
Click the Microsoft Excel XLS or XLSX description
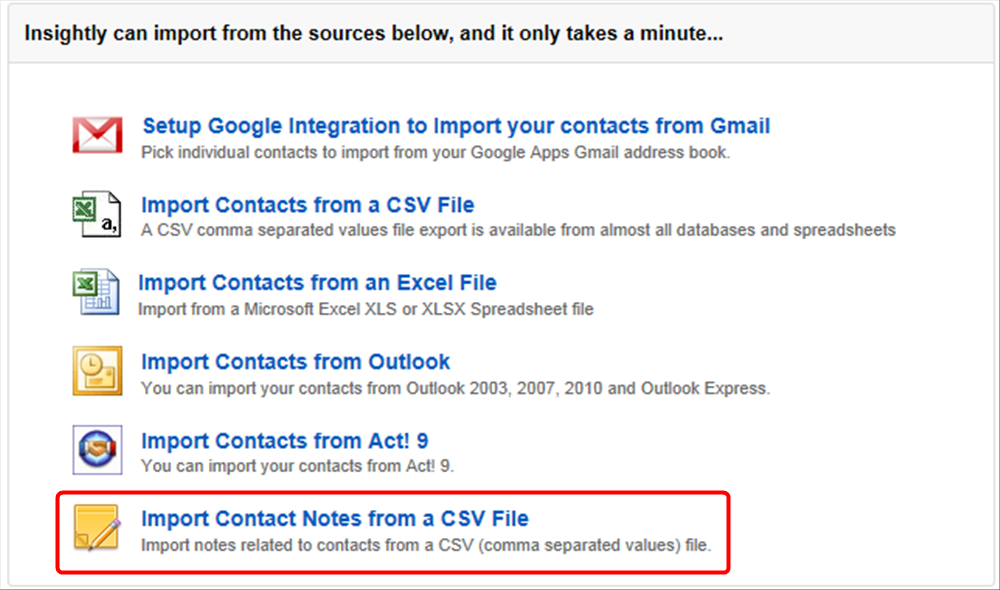(x=366, y=309)
